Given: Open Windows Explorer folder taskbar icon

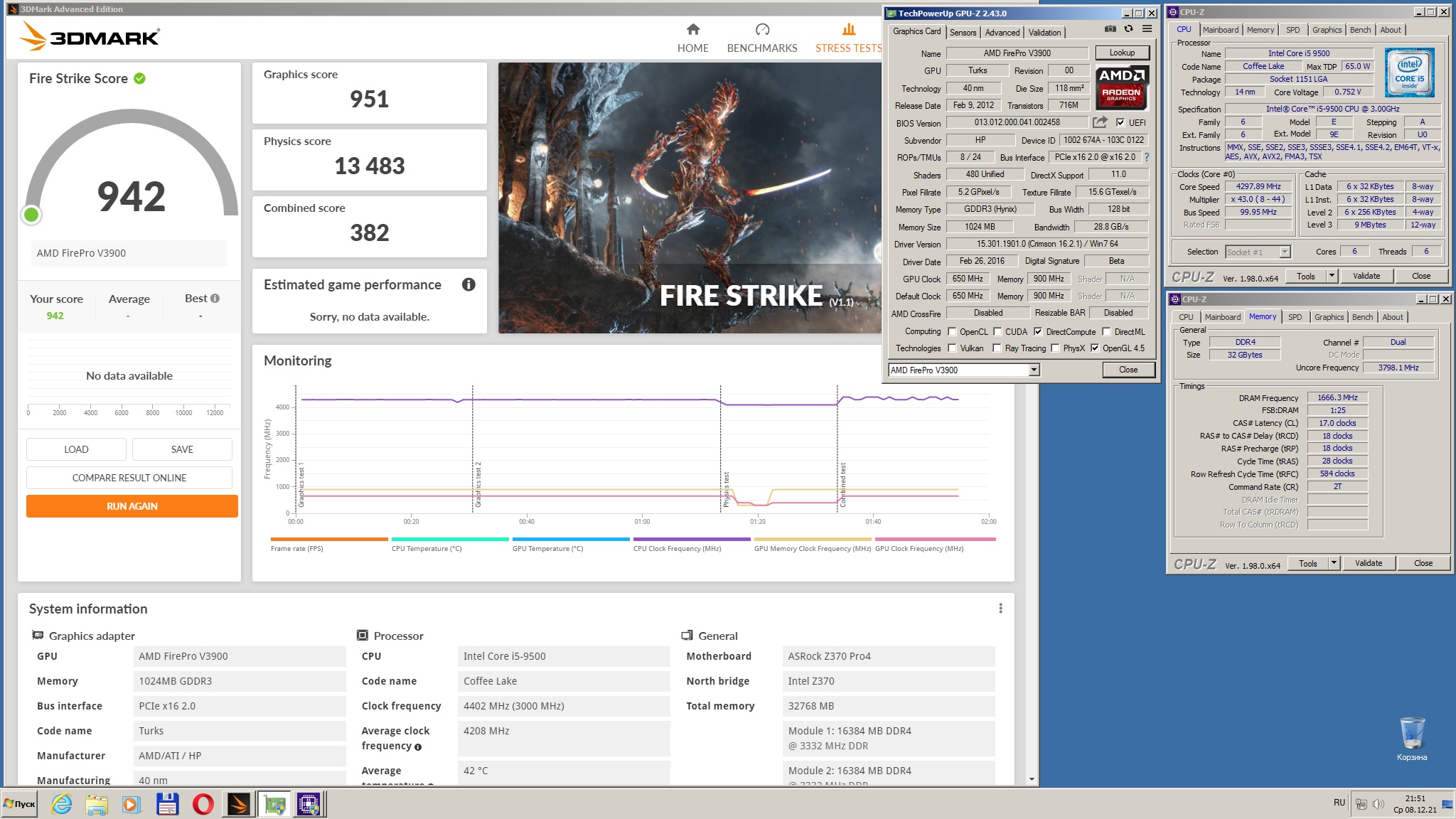Looking at the screenshot, I should (96, 804).
